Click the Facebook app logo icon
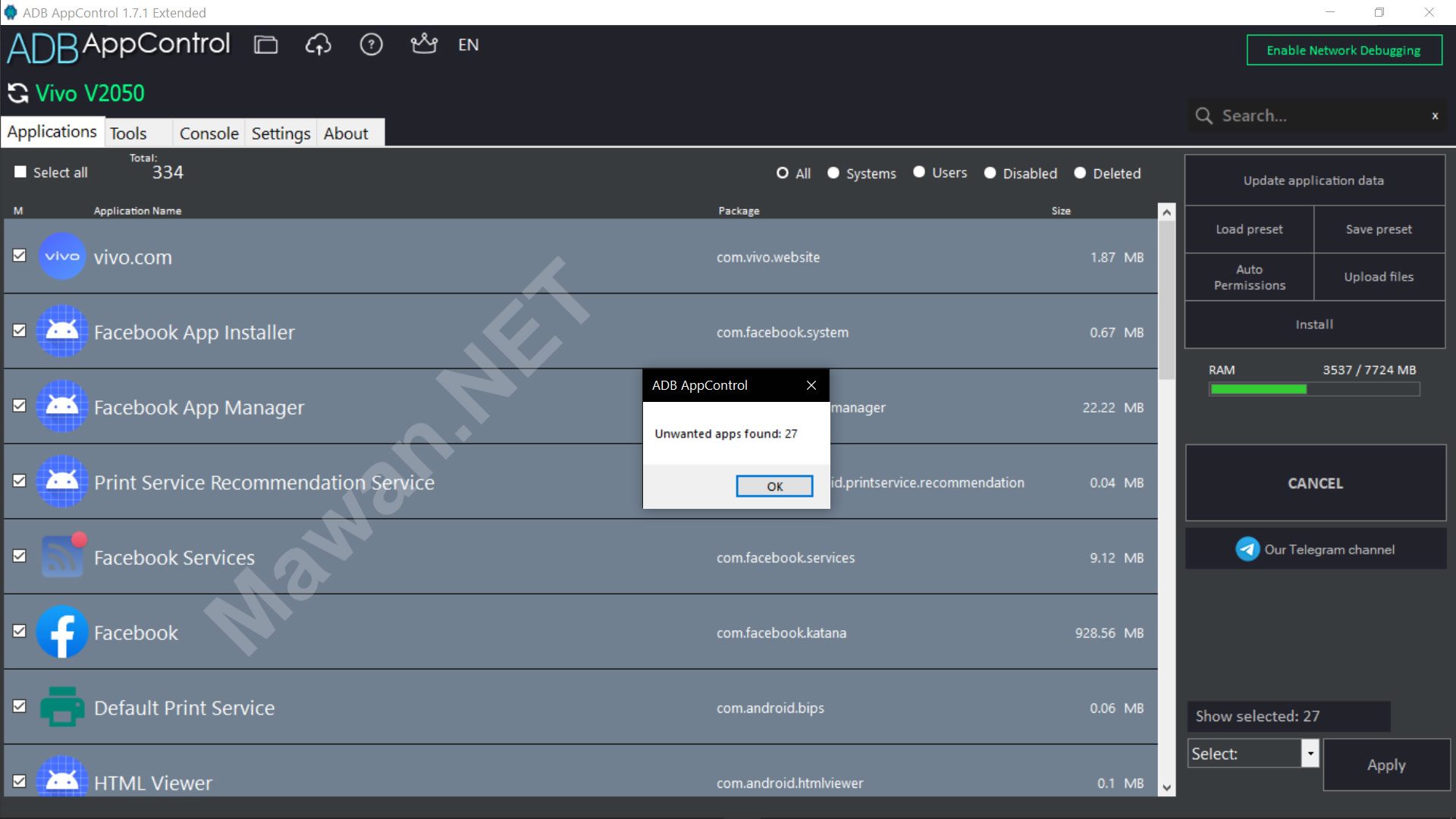This screenshot has width=1456, height=819. (61, 632)
